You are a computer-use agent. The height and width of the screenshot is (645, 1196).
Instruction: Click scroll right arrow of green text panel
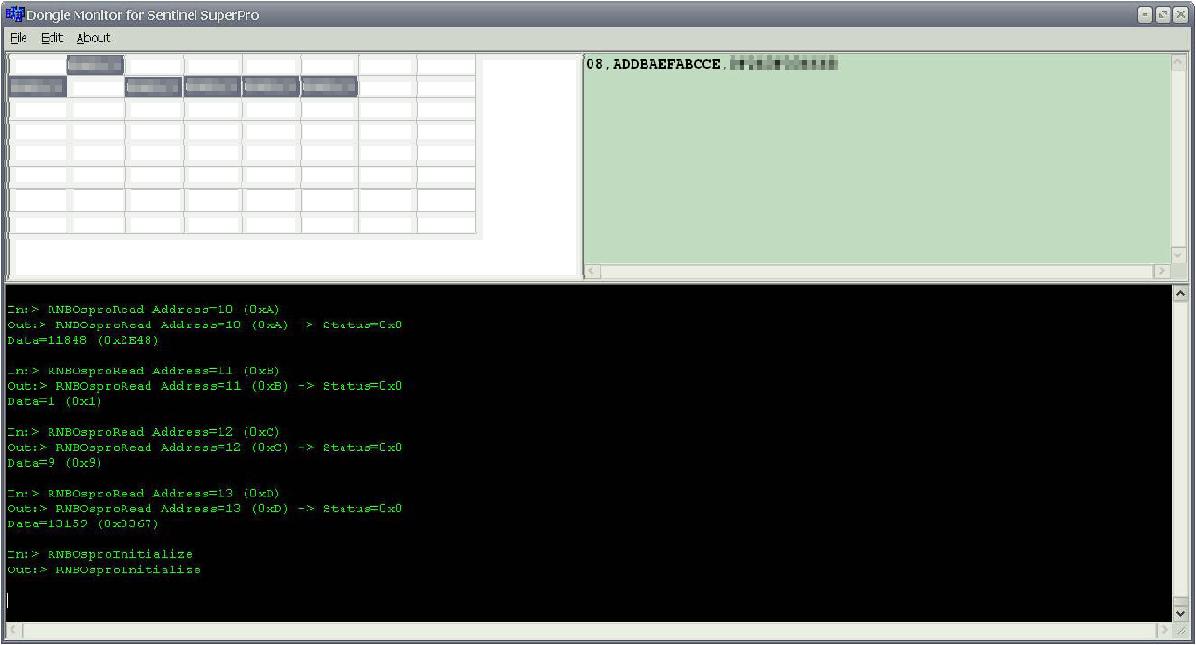1160,271
